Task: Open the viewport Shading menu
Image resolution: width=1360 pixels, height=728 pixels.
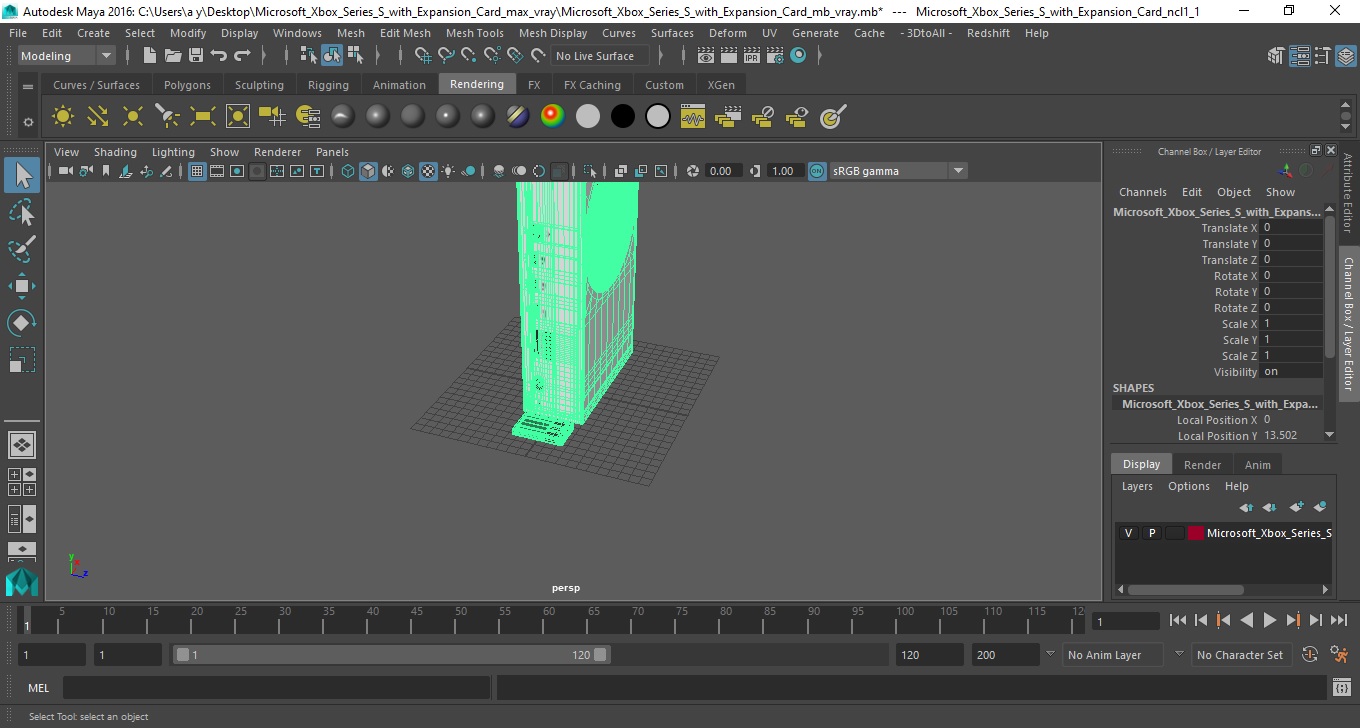Action: click(x=115, y=152)
